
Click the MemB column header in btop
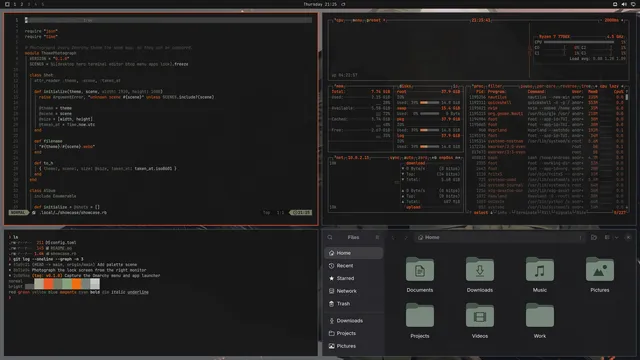(x=593, y=92)
